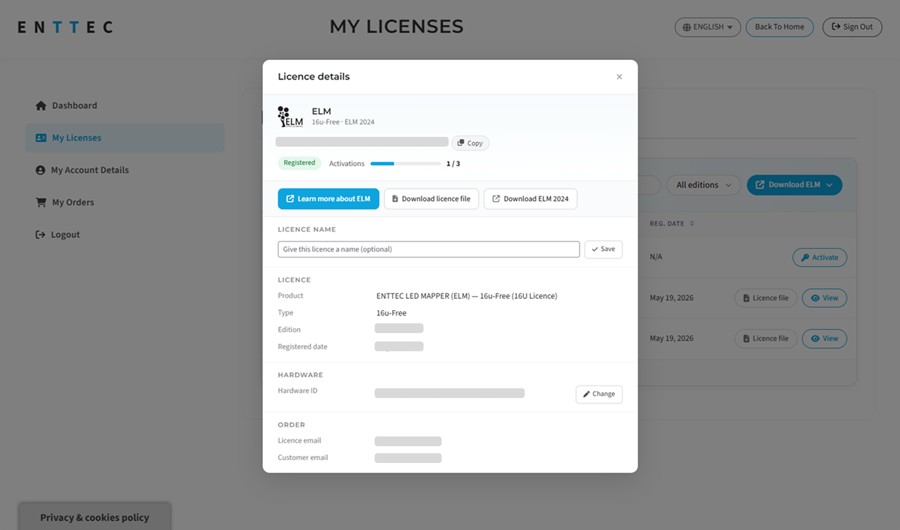Click the "16u-Free · ELM 2024" subtitle
The height and width of the screenshot is (530, 900).
[x=343, y=122]
